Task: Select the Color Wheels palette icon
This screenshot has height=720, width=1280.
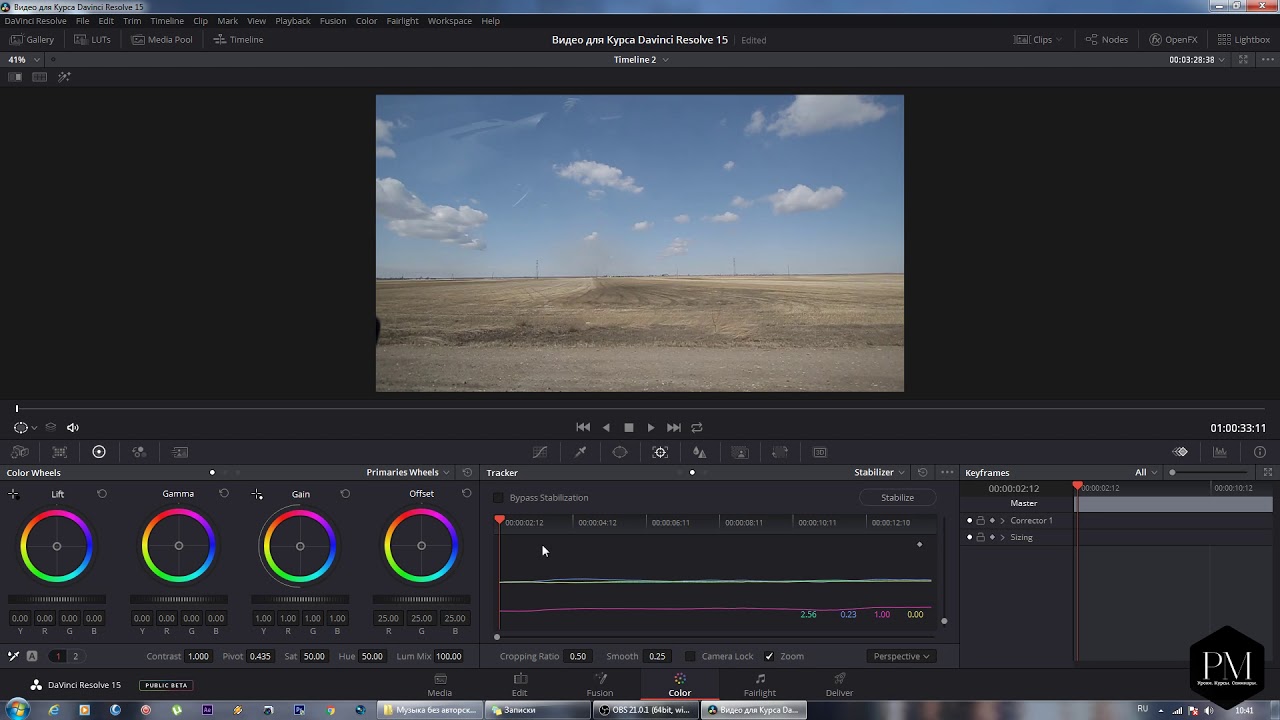Action: click(99, 452)
